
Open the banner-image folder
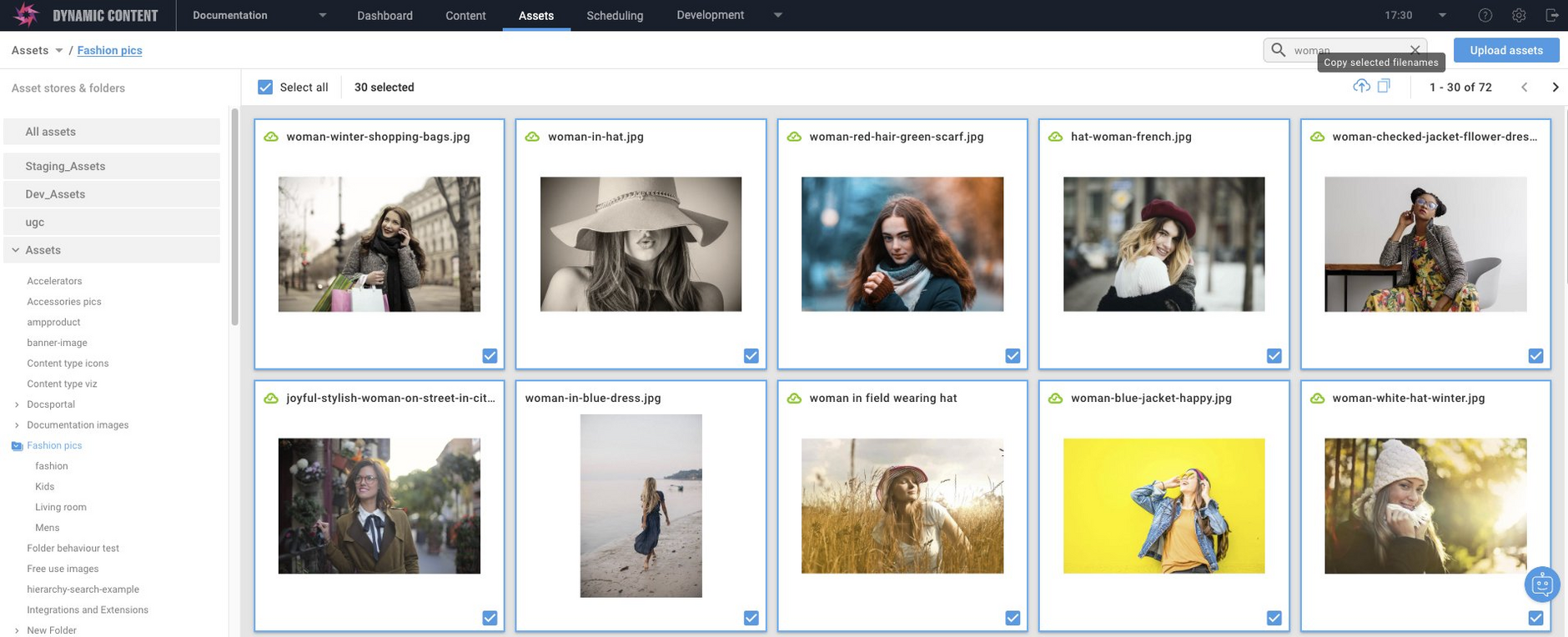[57, 343]
